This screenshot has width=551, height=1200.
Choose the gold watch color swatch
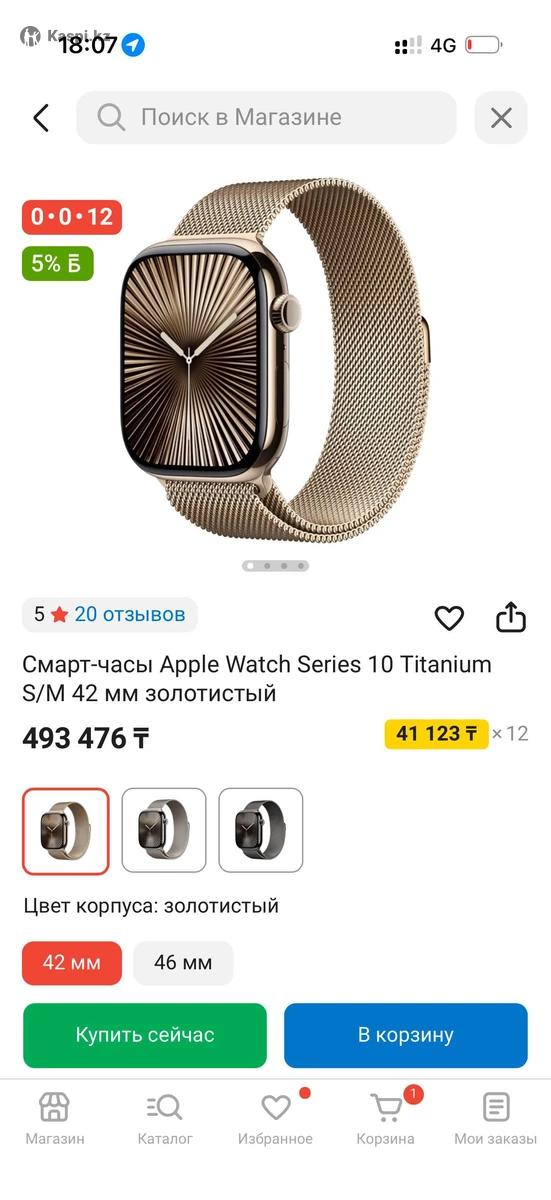pos(66,830)
